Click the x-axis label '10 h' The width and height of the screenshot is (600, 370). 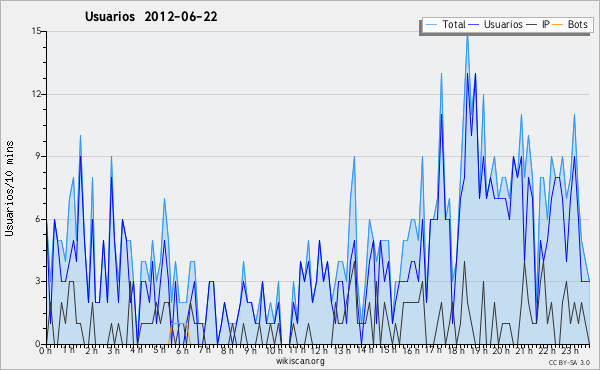[x=274, y=350]
